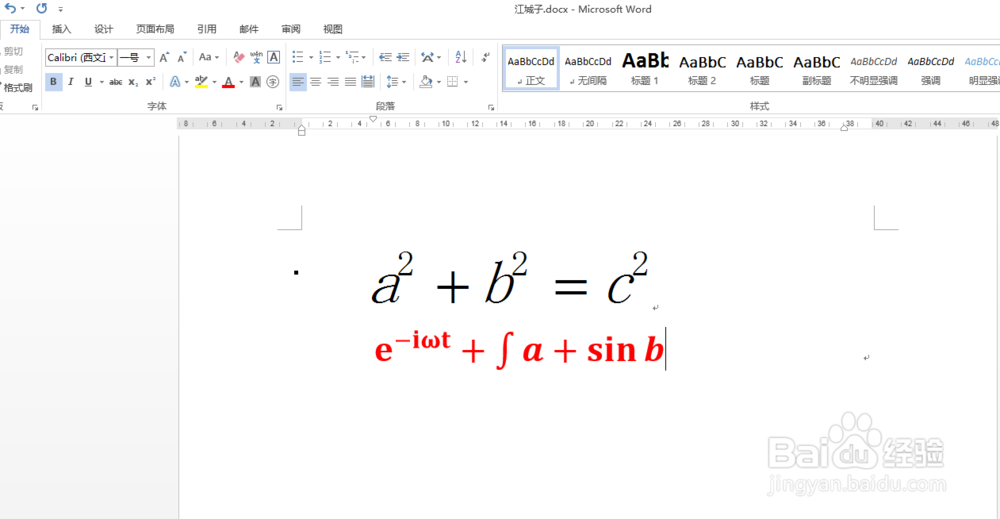Image resolution: width=1000 pixels, height=519 pixels.
Task: Click the first line indent ruler marker
Action: point(373,119)
